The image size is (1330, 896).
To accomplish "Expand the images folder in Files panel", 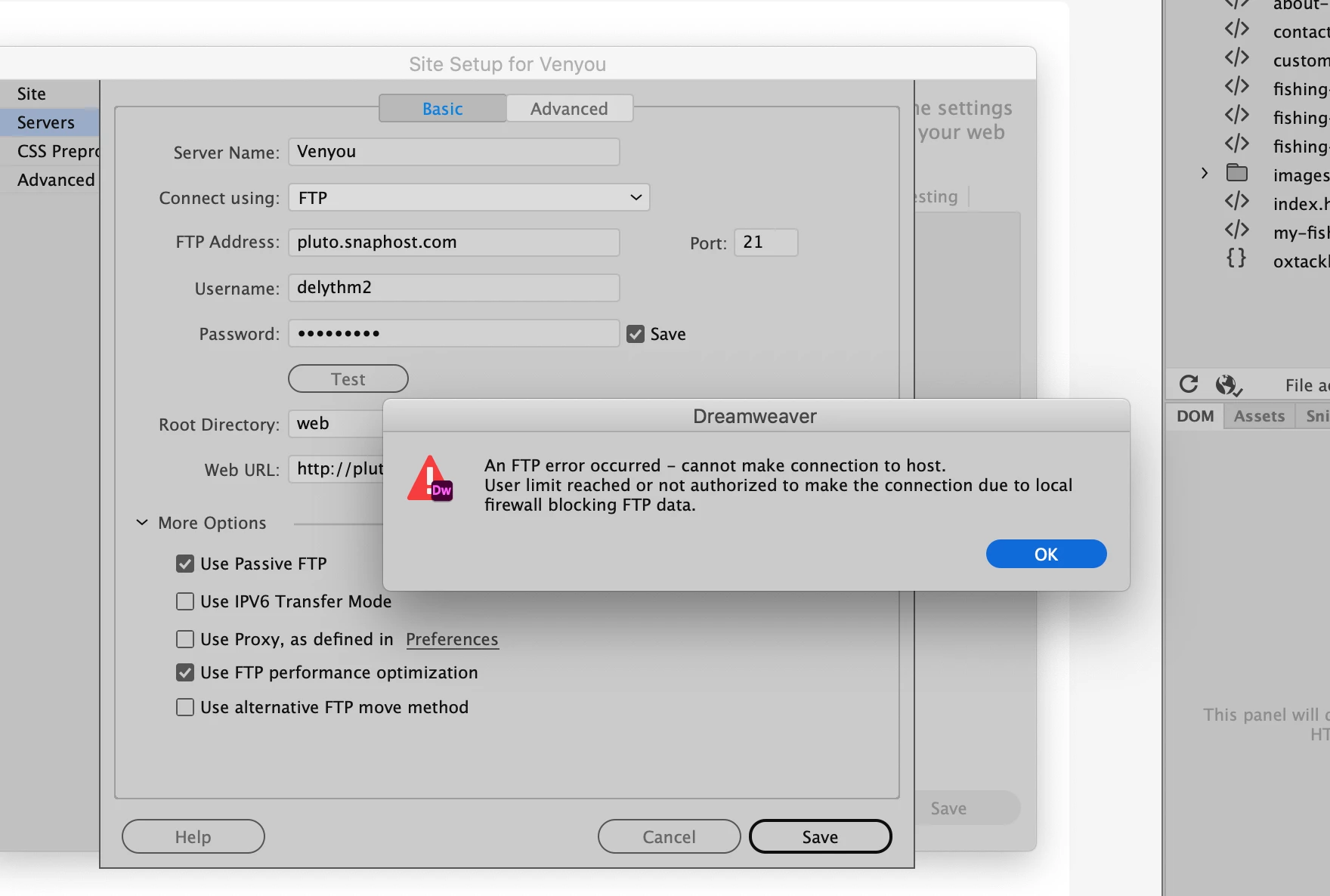I will [x=1205, y=174].
